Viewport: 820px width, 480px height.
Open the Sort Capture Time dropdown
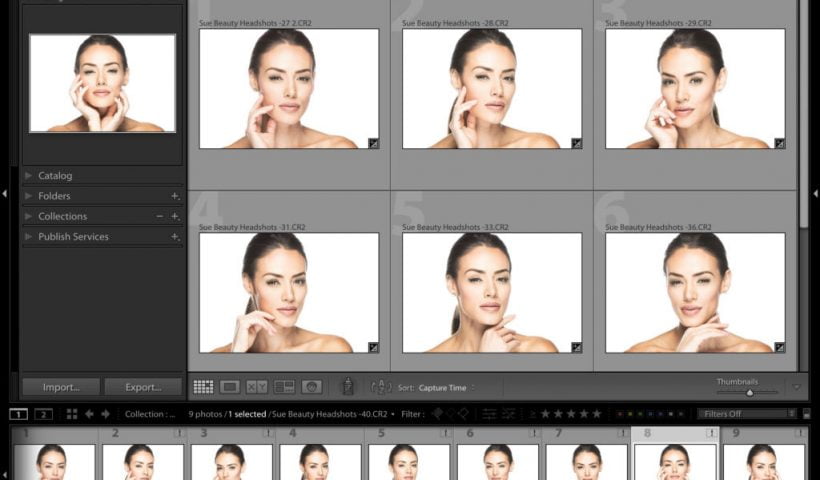tap(446, 388)
